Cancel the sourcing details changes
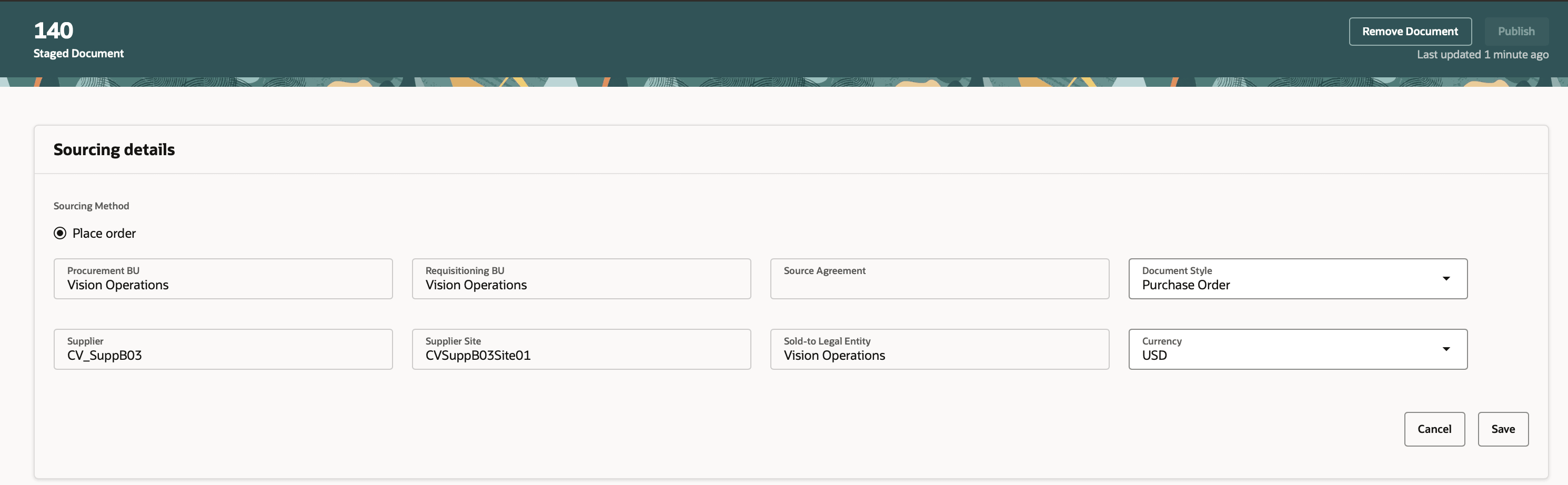1568x485 pixels. point(1434,428)
